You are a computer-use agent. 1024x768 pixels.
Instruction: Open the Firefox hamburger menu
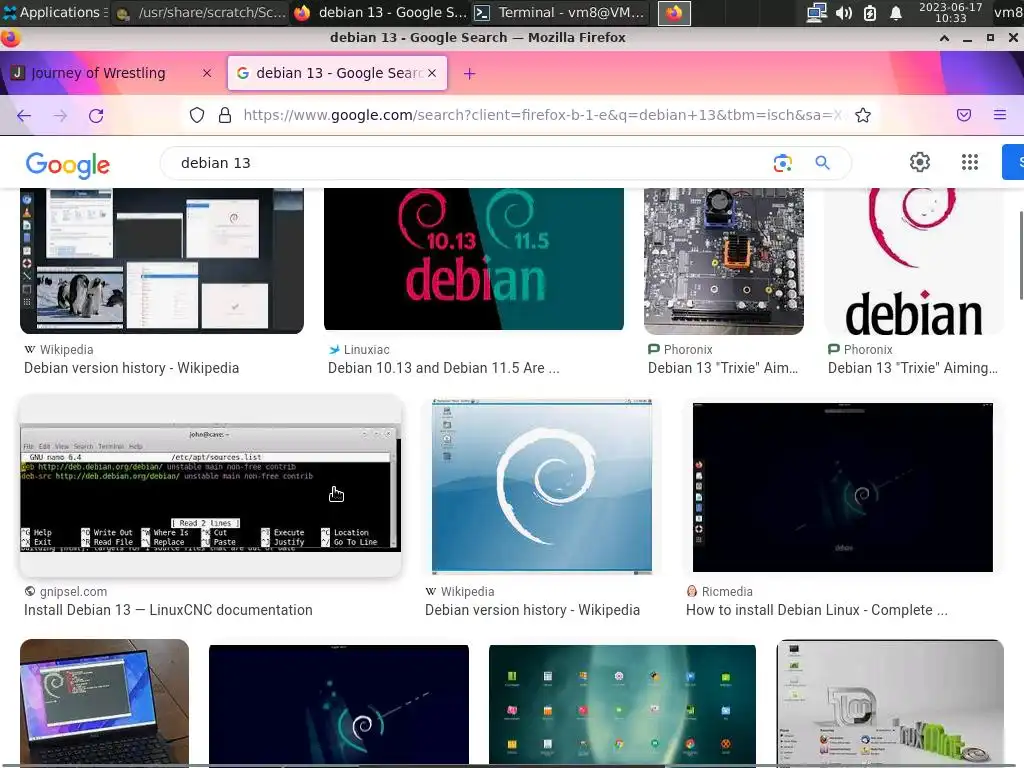tap(1000, 116)
